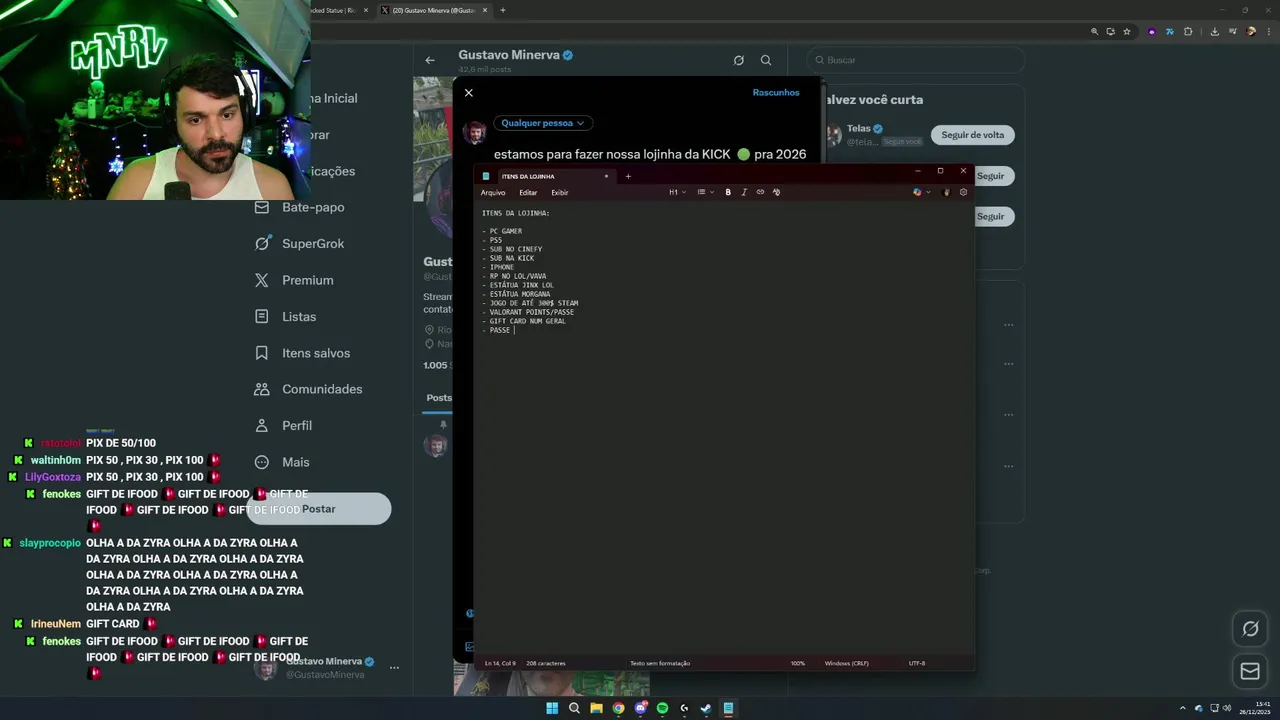Close the X post composer dialog
The height and width of the screenshot is (720, 1280).
tap(468, 93)
